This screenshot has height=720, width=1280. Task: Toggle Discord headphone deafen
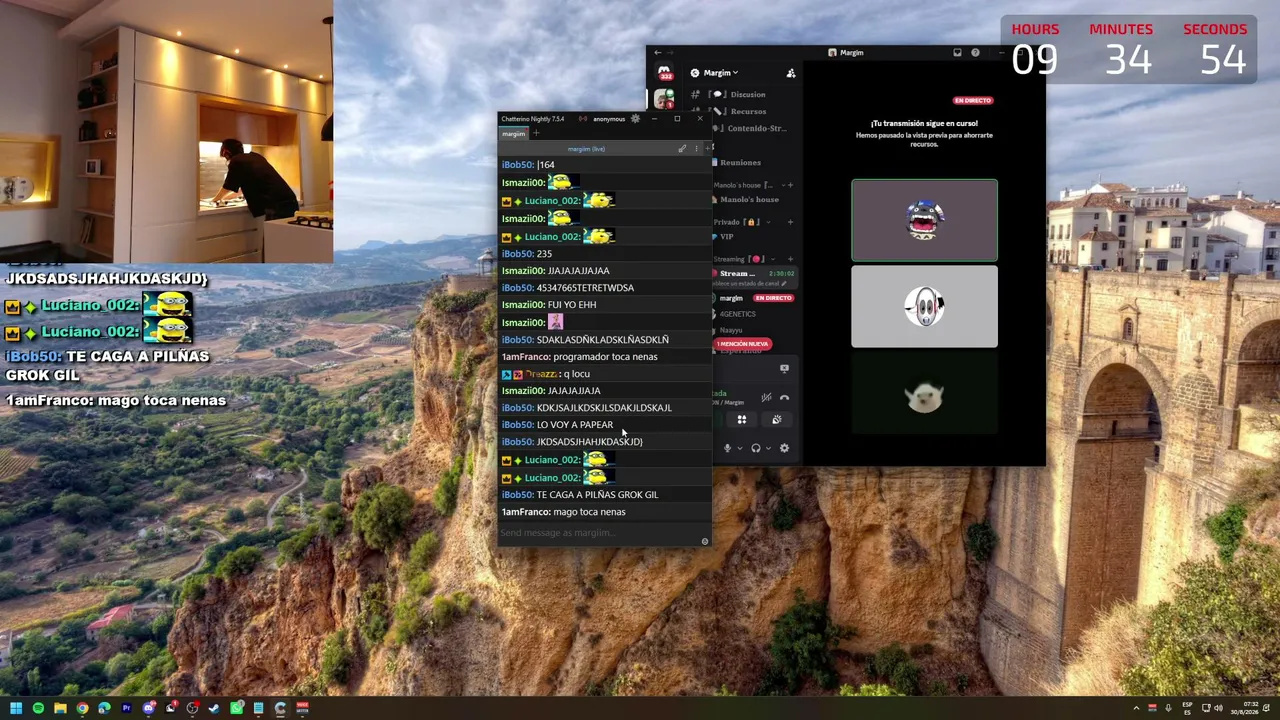(x=756, y=448)
